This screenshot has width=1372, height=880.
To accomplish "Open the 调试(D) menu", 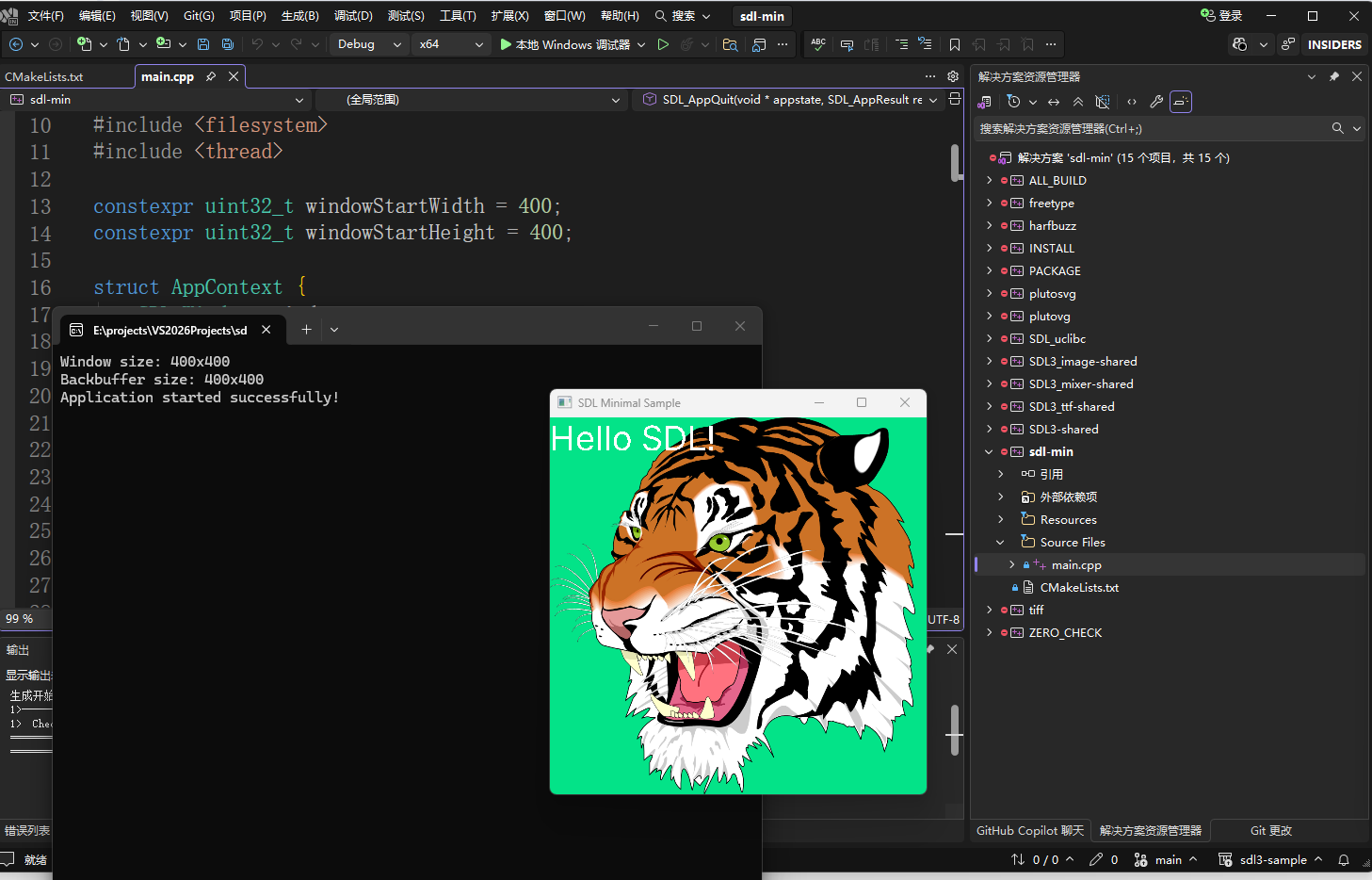I will coord(353,16).
